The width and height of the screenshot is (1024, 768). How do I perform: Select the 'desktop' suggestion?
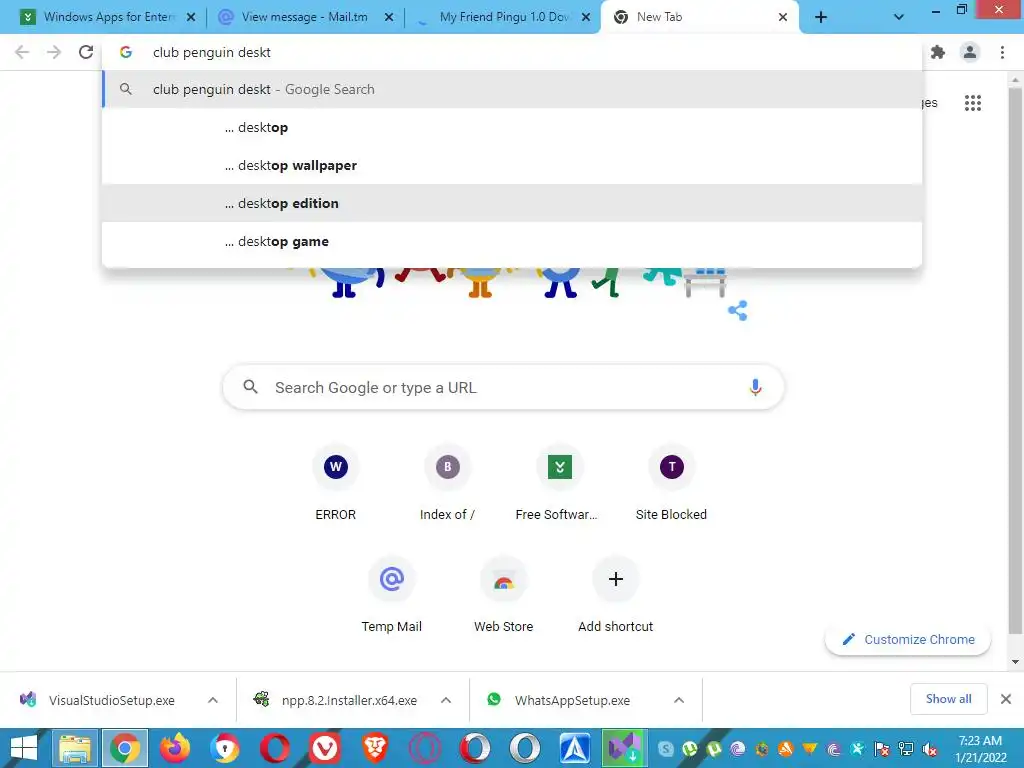point(512,127)
